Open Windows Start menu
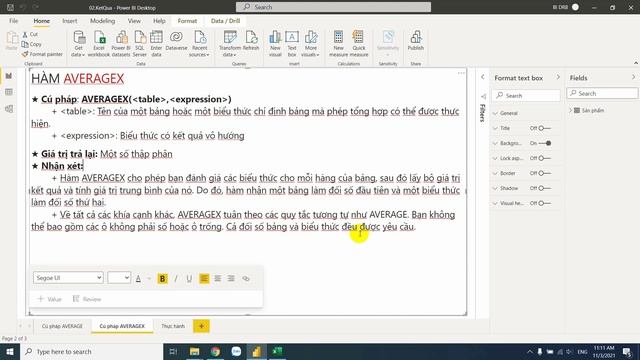The height and width of the screenshot is (360, 640). pyautogui.click(x=10, y=351)
